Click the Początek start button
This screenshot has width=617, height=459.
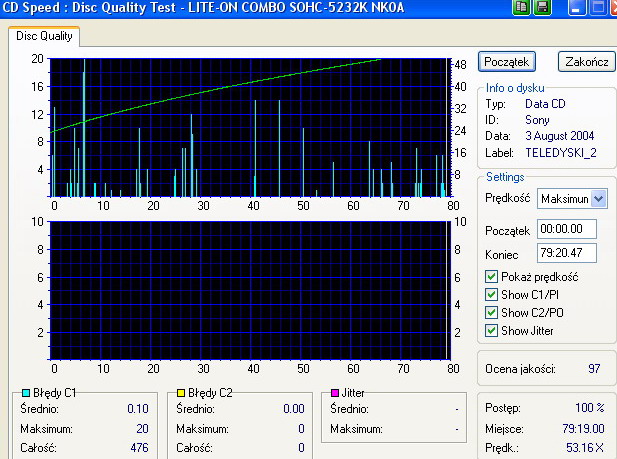tap(507, 62)
